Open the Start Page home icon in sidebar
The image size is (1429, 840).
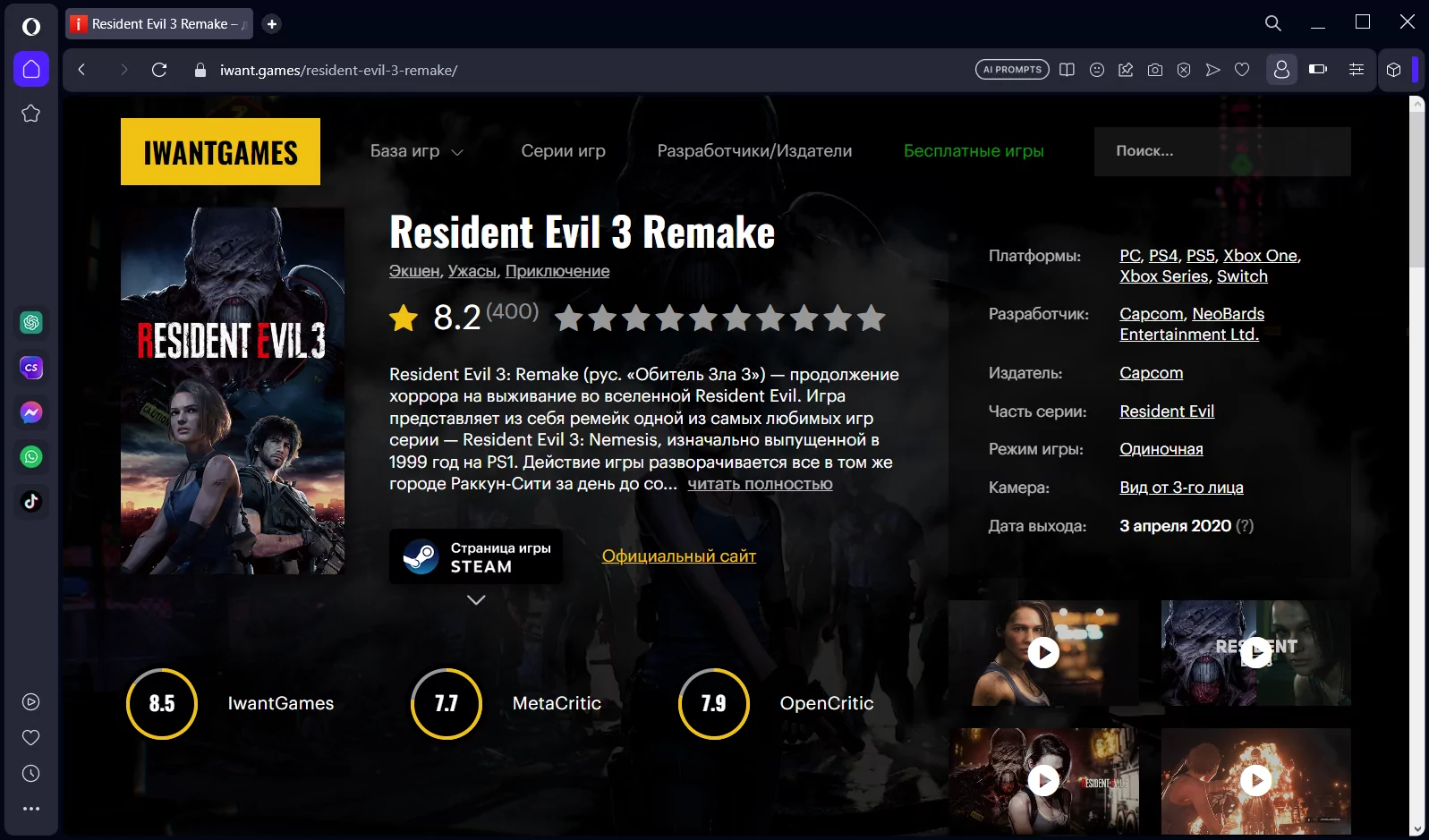click(31, 69)
